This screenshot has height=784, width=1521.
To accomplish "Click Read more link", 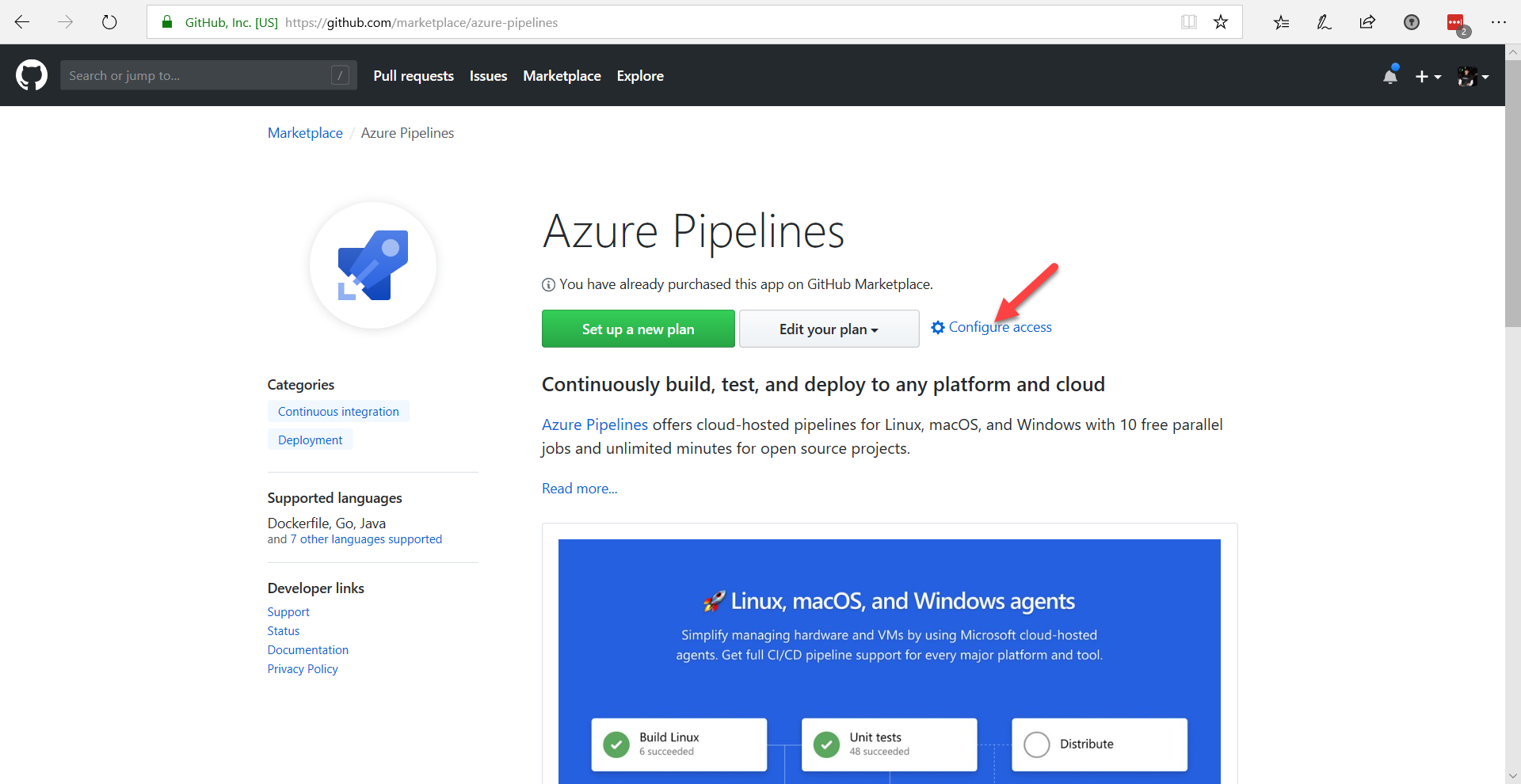I will [580, 489].
